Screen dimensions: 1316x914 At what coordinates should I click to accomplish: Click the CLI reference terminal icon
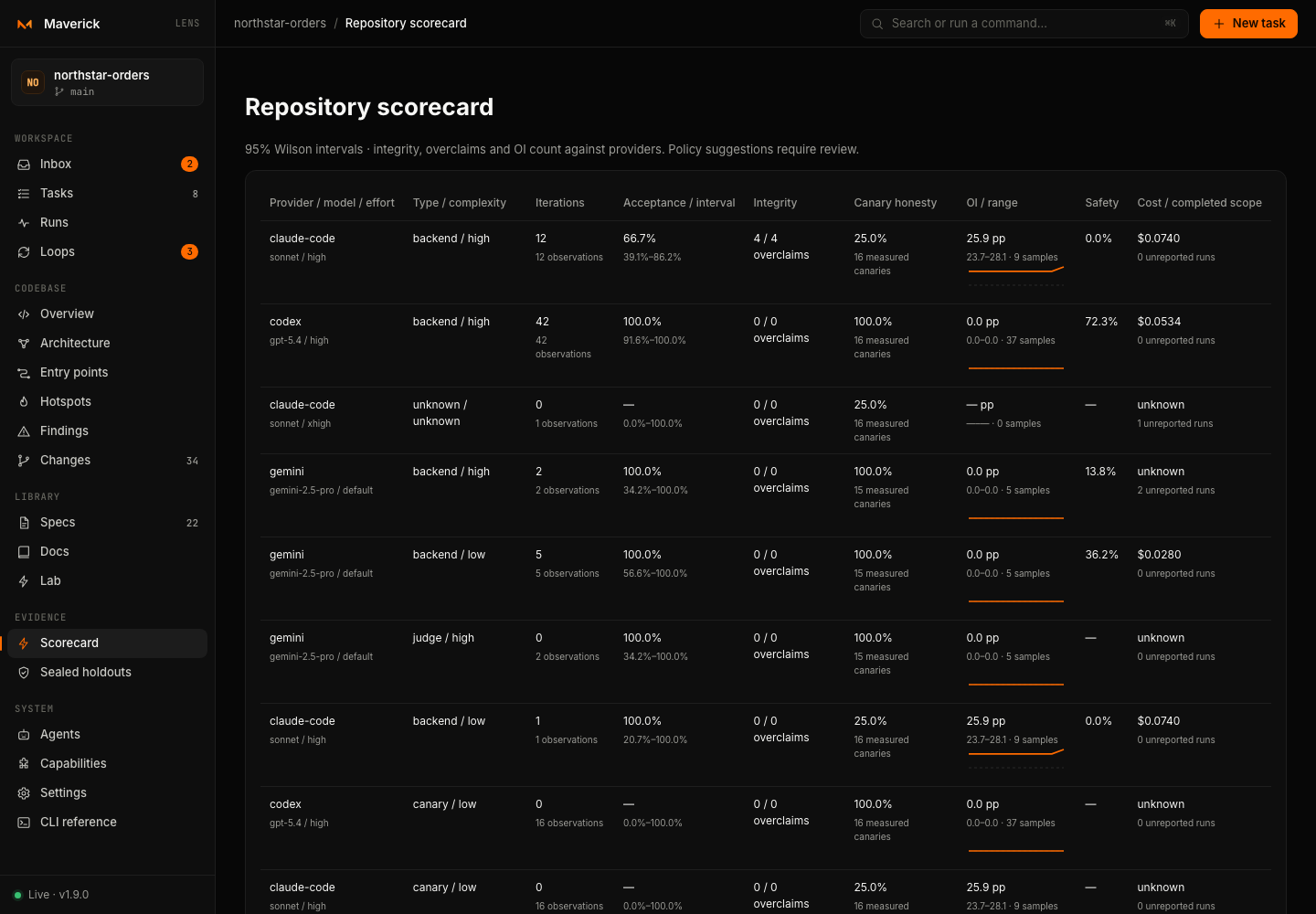coord(24,823)
